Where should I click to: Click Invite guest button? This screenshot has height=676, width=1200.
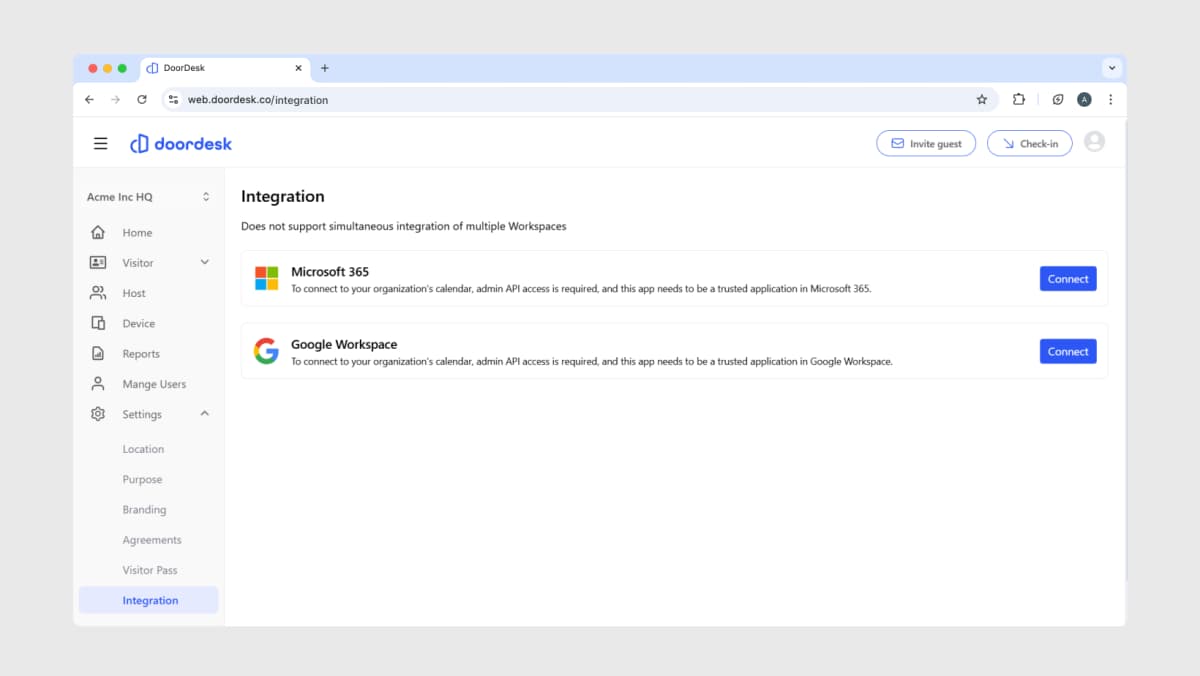(926, 143)
